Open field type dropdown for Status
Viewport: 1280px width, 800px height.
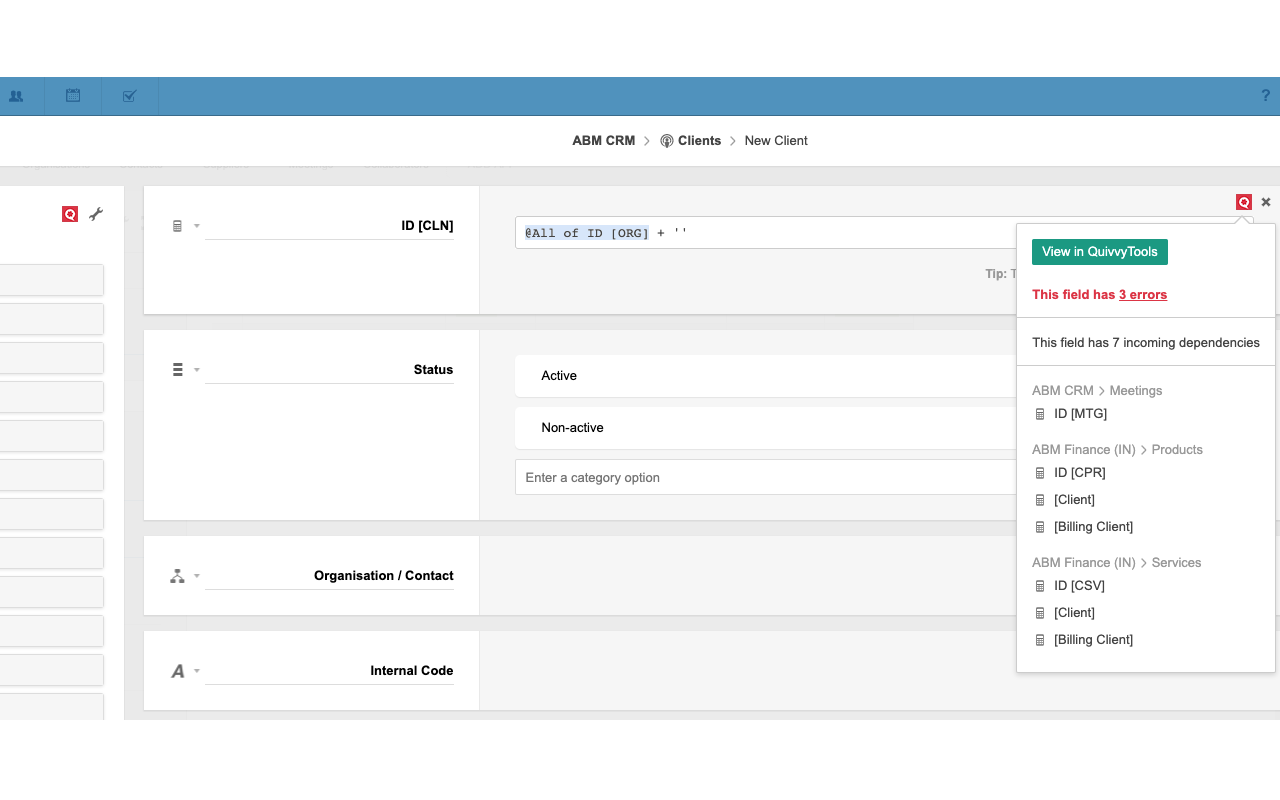pos(197,370)
